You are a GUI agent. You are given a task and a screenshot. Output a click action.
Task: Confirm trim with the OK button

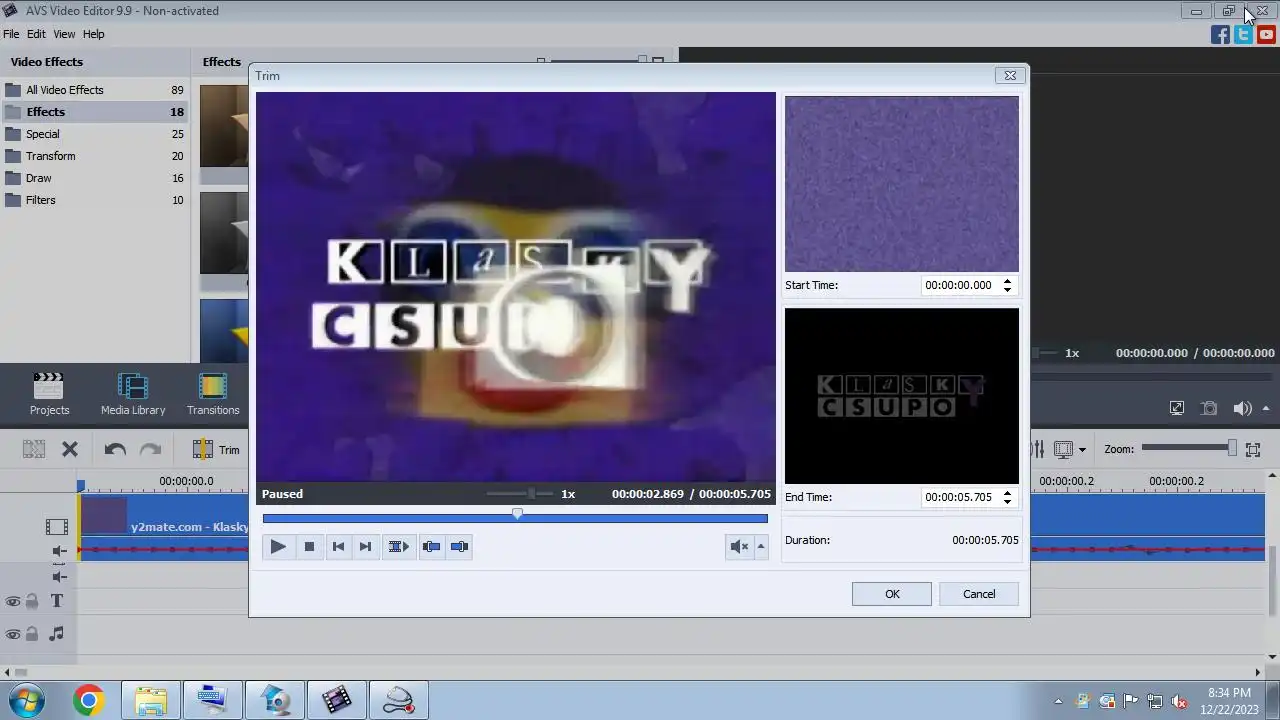[x=892, y=594]
